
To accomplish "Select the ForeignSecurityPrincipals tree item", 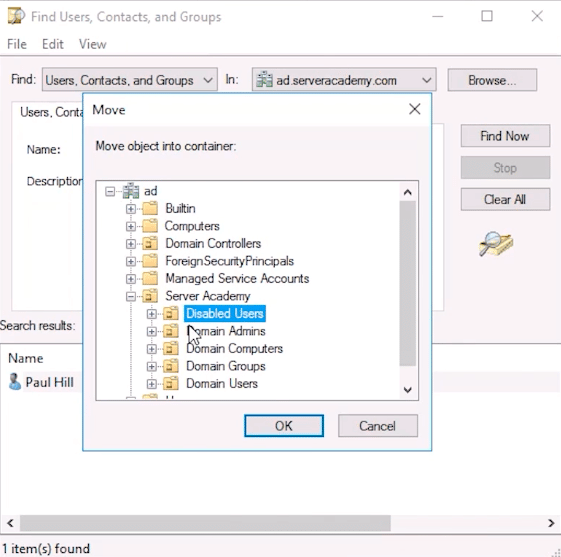I will pos(229,261).
